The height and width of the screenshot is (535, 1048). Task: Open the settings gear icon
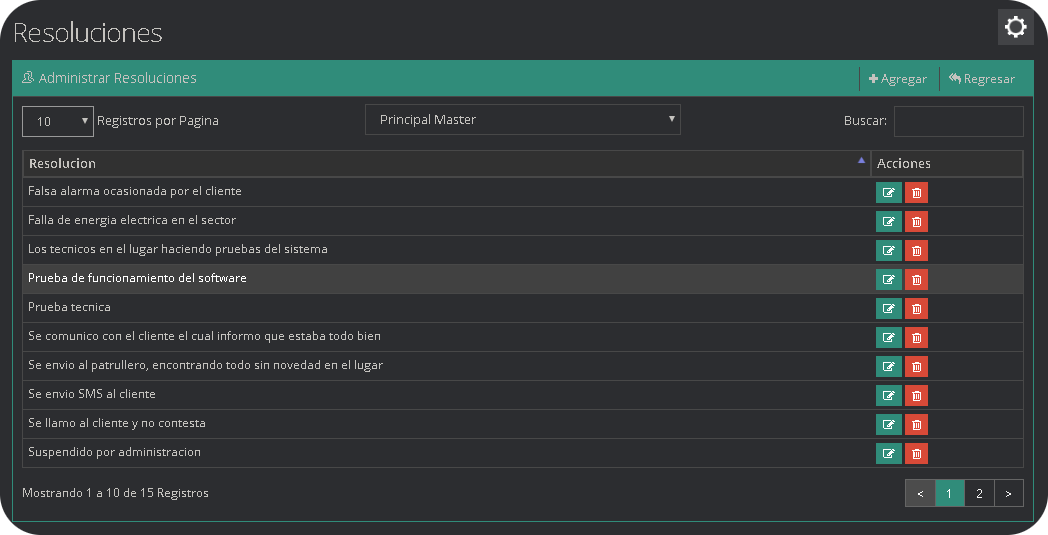pyautogui.click(x=1015, y=27)
